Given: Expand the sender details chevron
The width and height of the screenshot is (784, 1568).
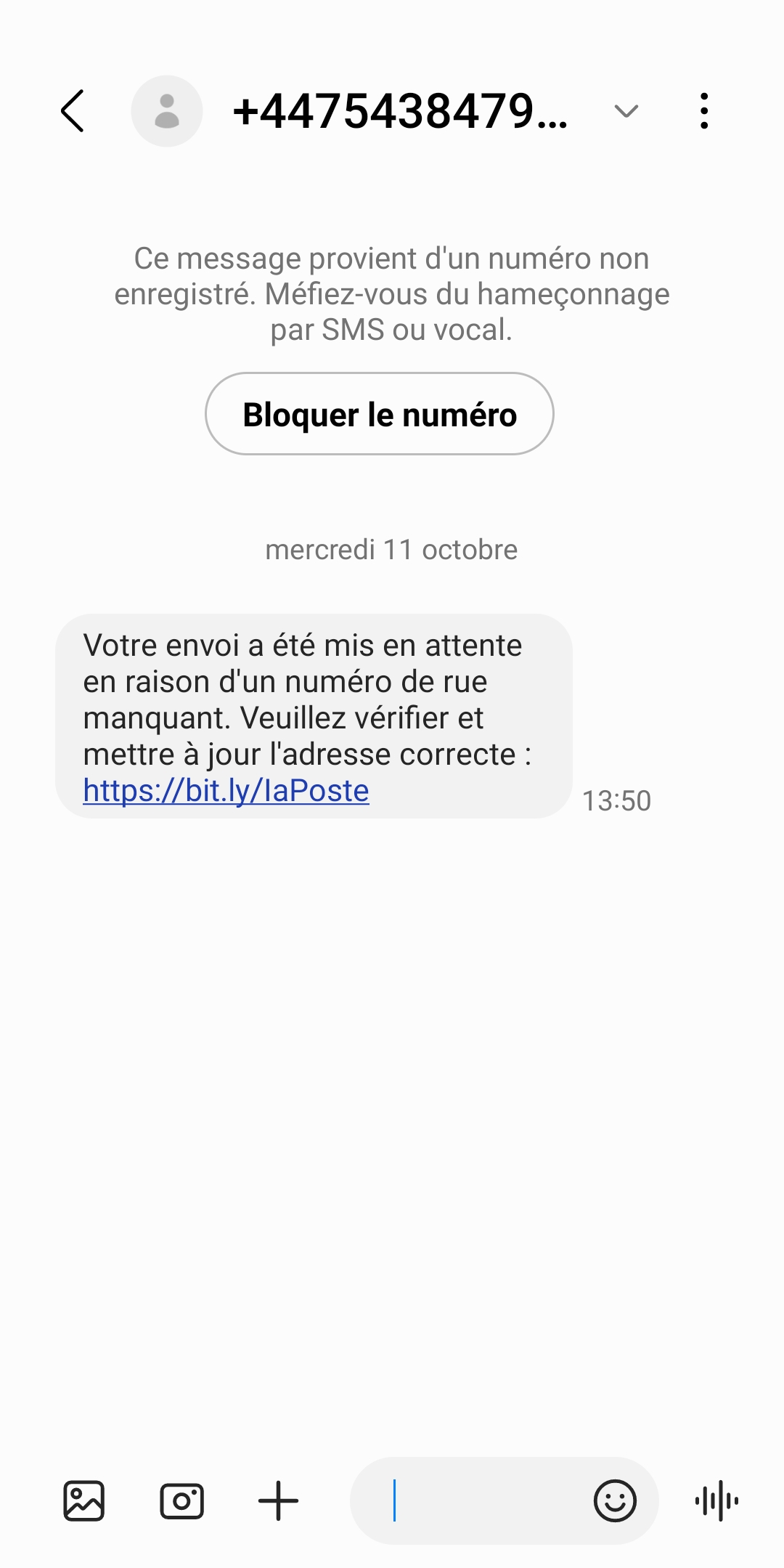Looking at the screenshot, I should tap(626, 111).
